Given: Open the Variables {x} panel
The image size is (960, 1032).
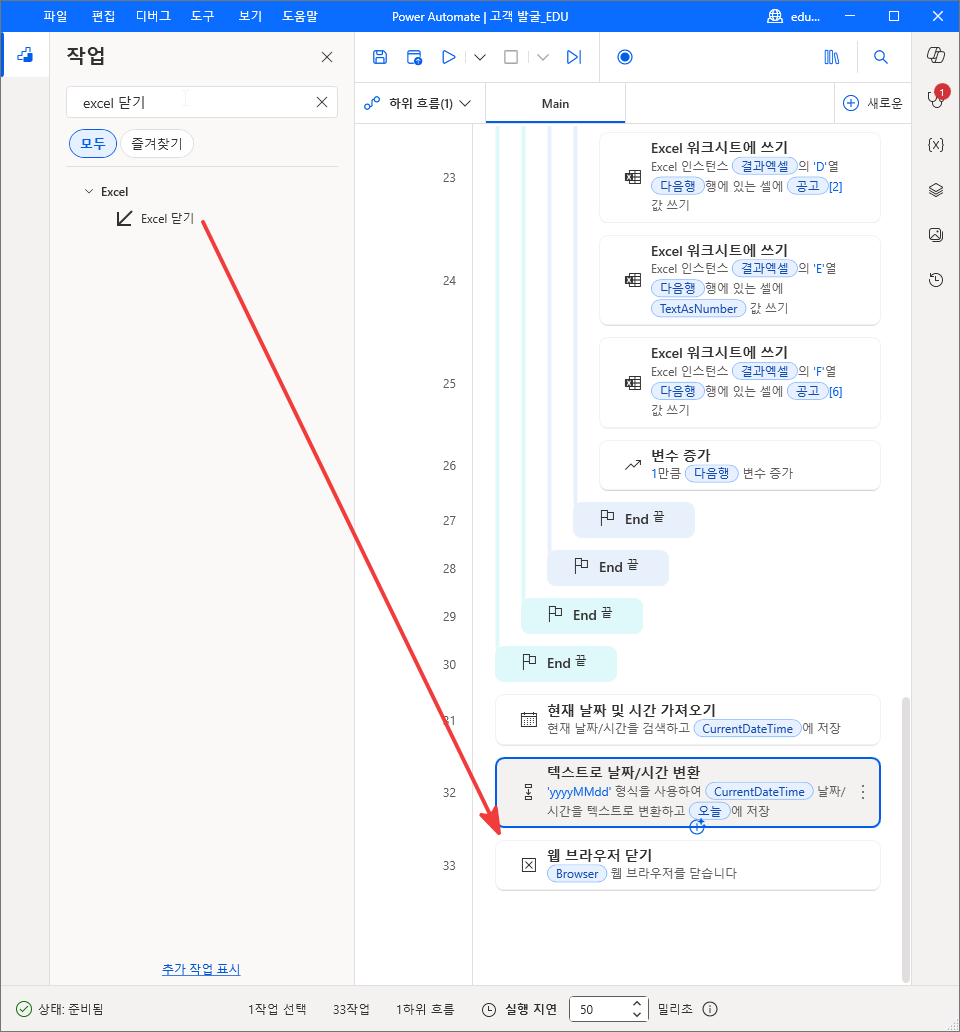Looking at the screenshot, I should pos(936,145).
